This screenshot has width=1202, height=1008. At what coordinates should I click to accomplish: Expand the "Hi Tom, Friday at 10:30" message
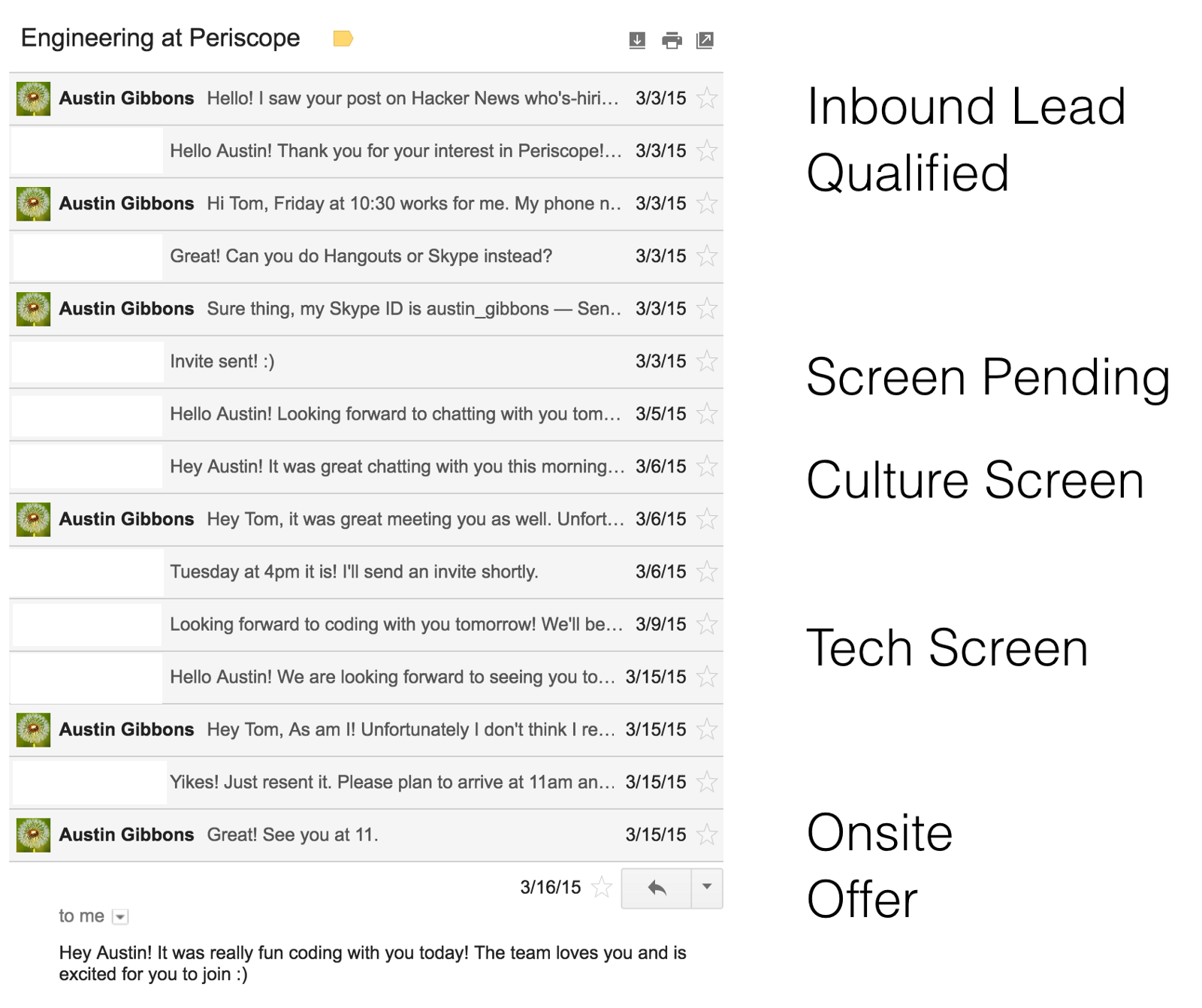(x=413, y=204)
